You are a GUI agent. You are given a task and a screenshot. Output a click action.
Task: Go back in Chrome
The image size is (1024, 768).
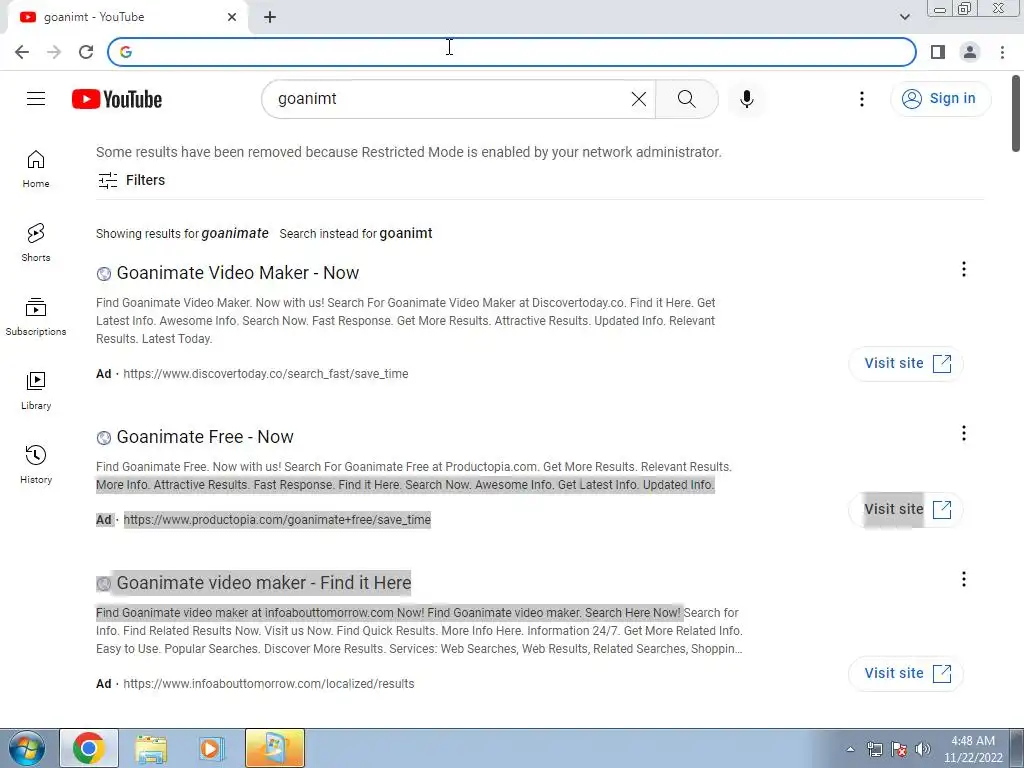pyautogui.click(x=22, y=52)
